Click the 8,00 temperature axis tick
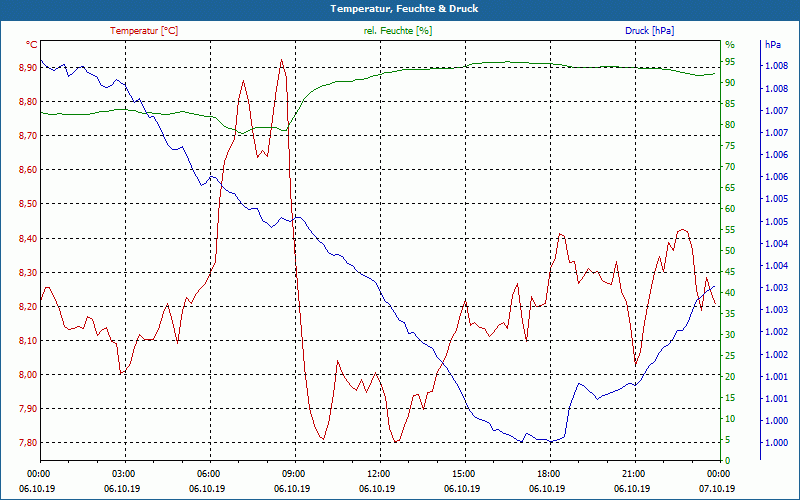 point(28,374)
